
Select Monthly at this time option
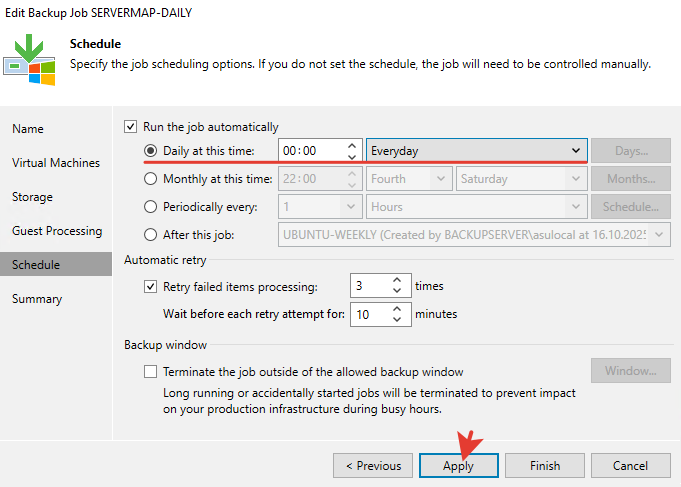tap(151, 179)
